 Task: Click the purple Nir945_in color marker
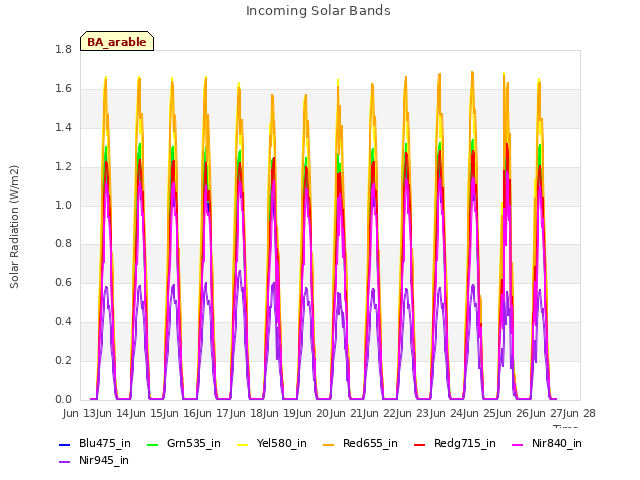coord(64,462)
